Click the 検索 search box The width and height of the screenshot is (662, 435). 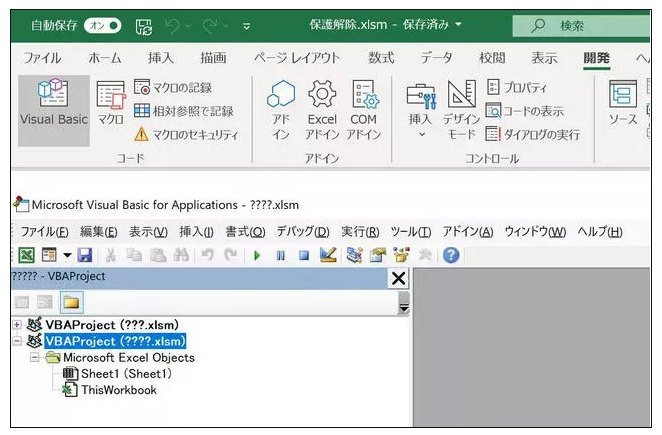tap(581, 26)
